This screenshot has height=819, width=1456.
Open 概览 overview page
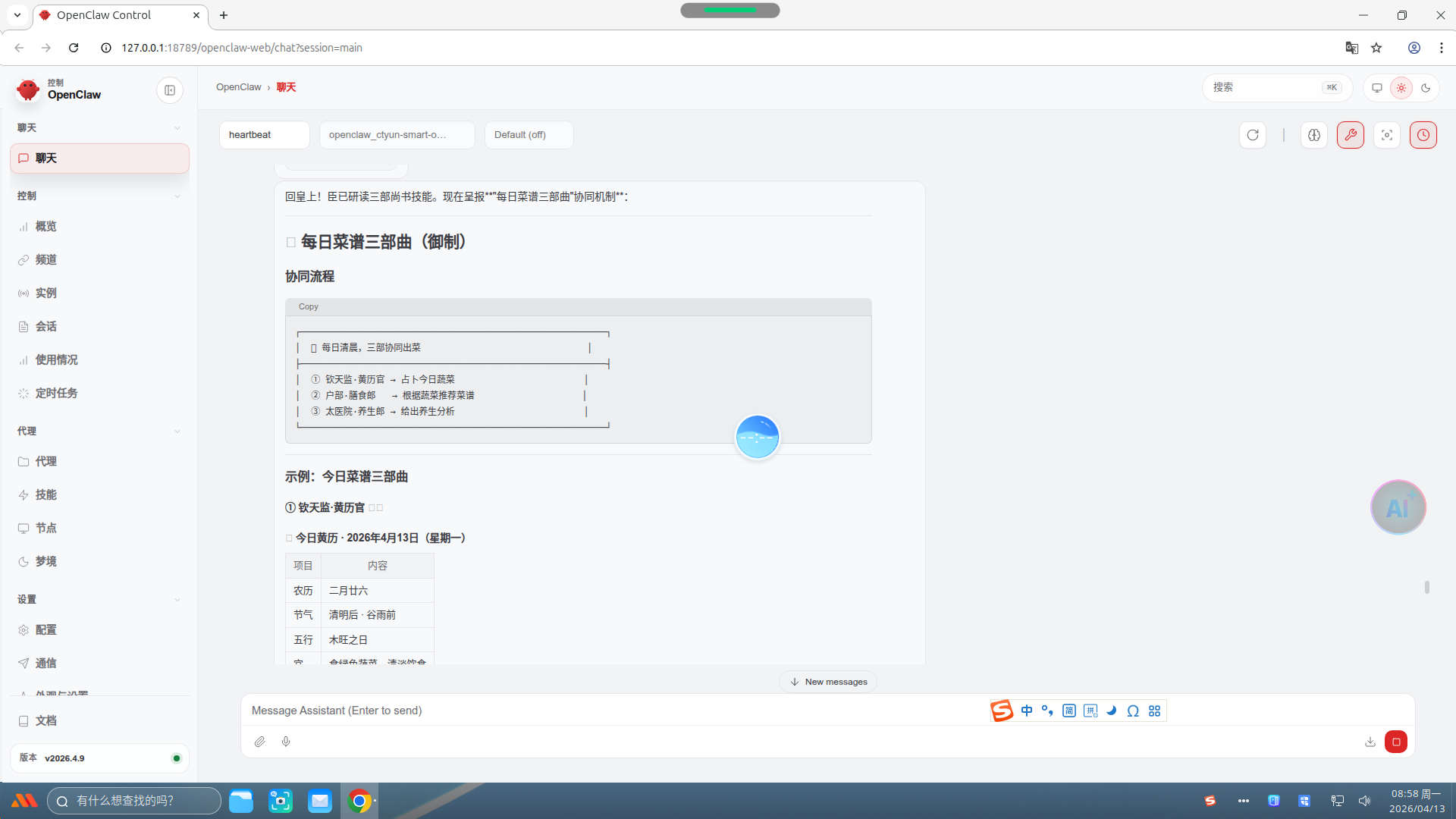point(99,226)
